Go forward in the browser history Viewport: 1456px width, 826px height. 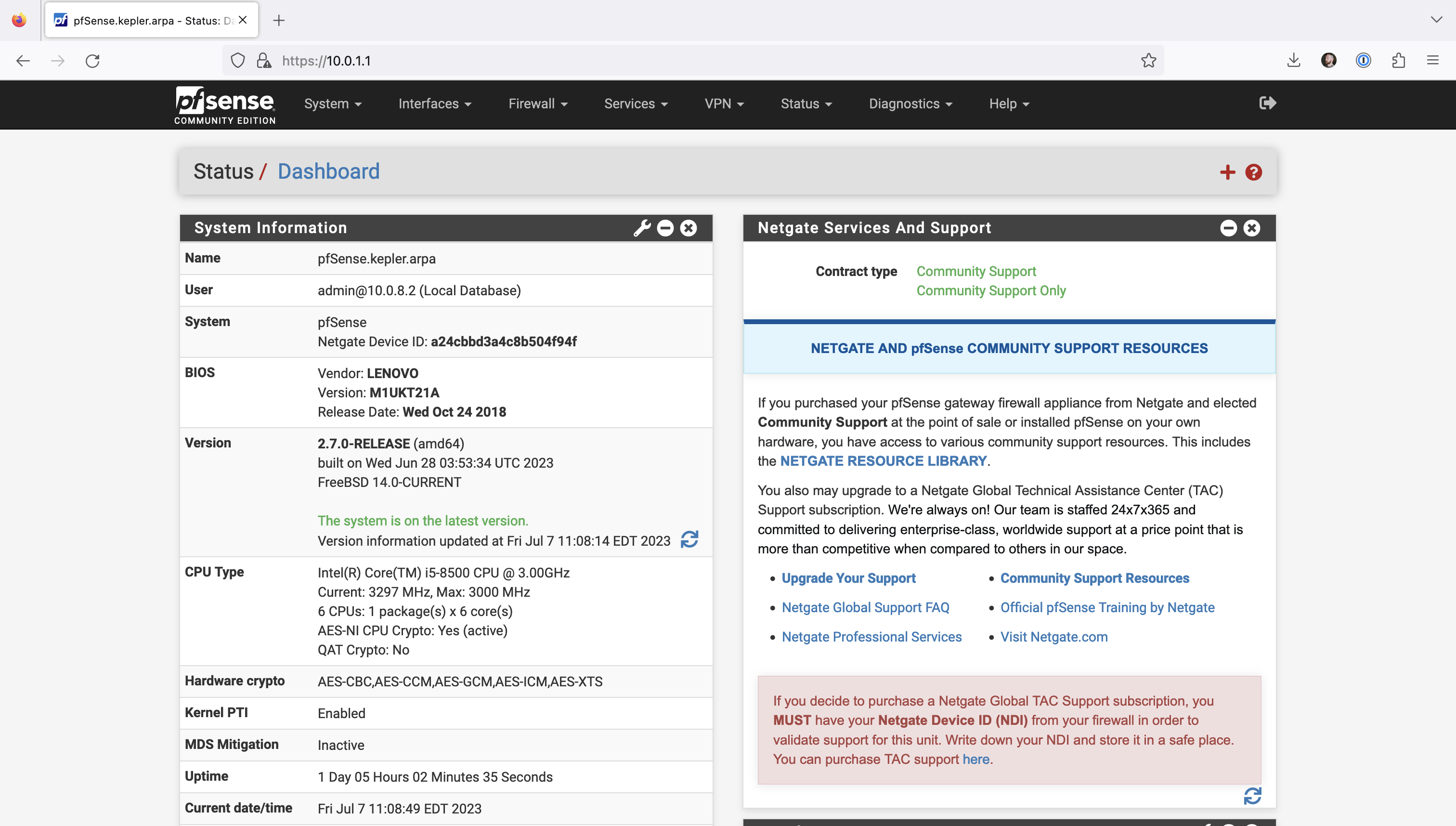[x=58, y=61]
